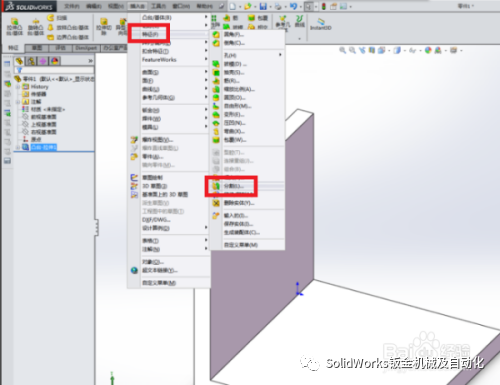Expand the History tree node
Image resolution: width=500 pixels, height=385 pixels.
[x=18, y=87]
